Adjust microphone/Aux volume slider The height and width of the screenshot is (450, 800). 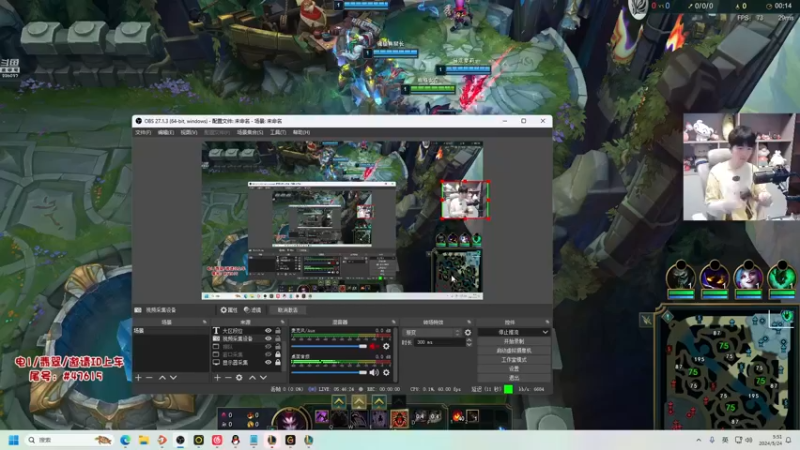tap(329, 346)
